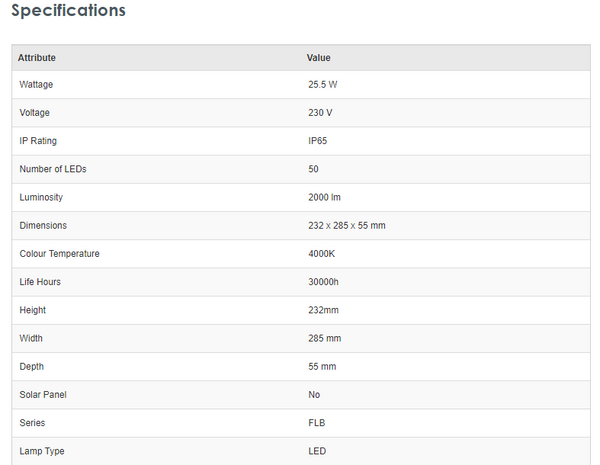Select the FLB series value
This screenshot has height=465, width=600.
(x=317, y=423)
